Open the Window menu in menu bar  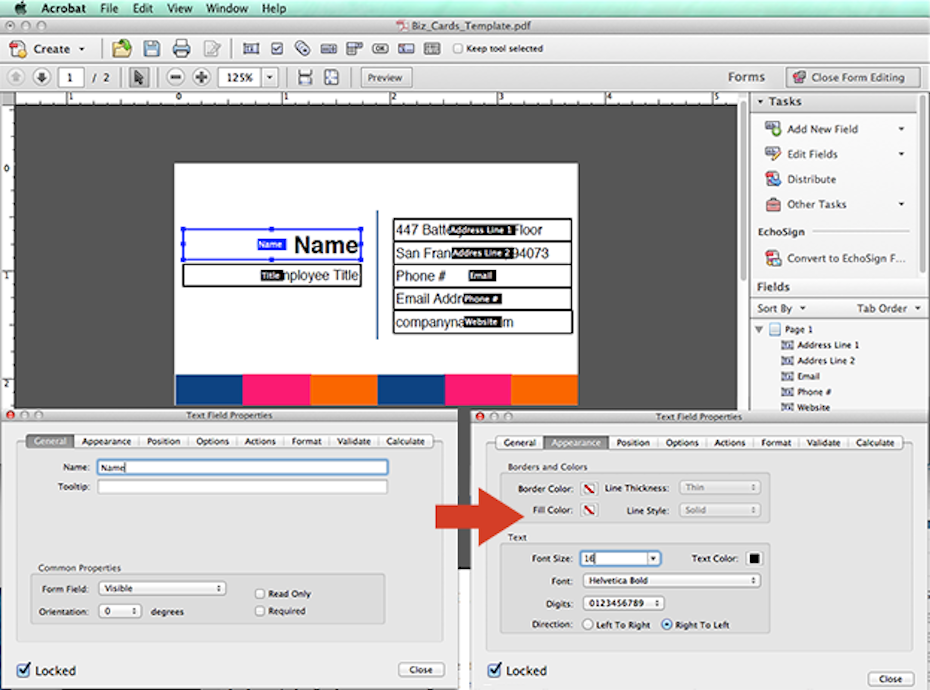click(227, 8)
